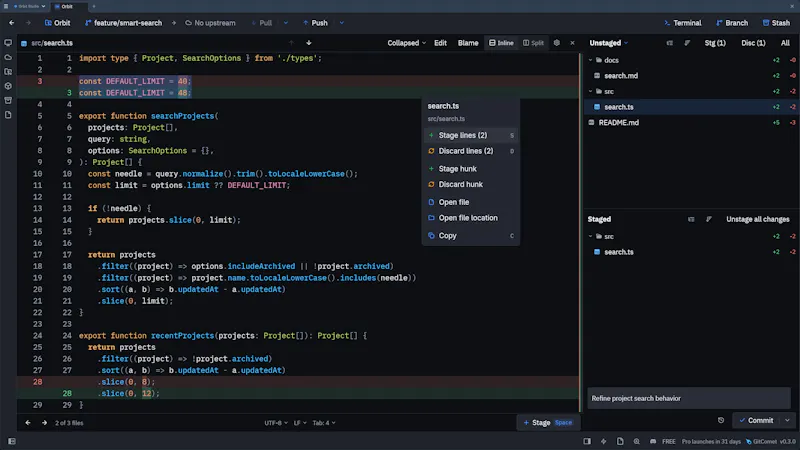Click the brush icon in Staged header
This screenshot has width=800, height=450.
pos(709,219)
